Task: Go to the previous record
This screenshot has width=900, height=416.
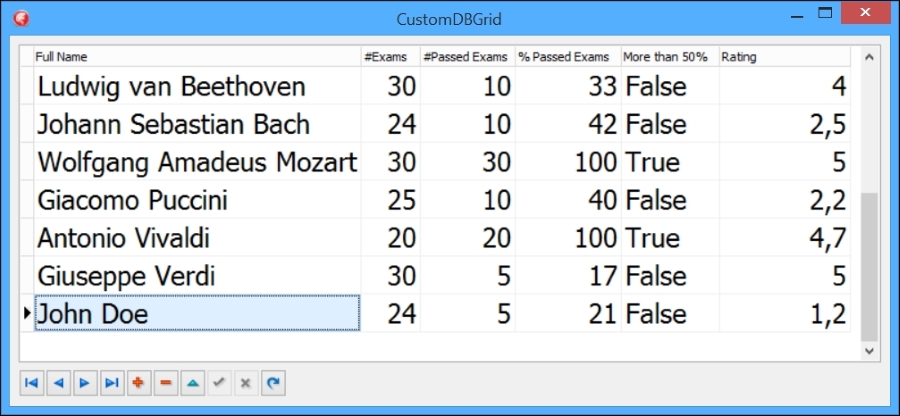Action: tap(58, 382)
